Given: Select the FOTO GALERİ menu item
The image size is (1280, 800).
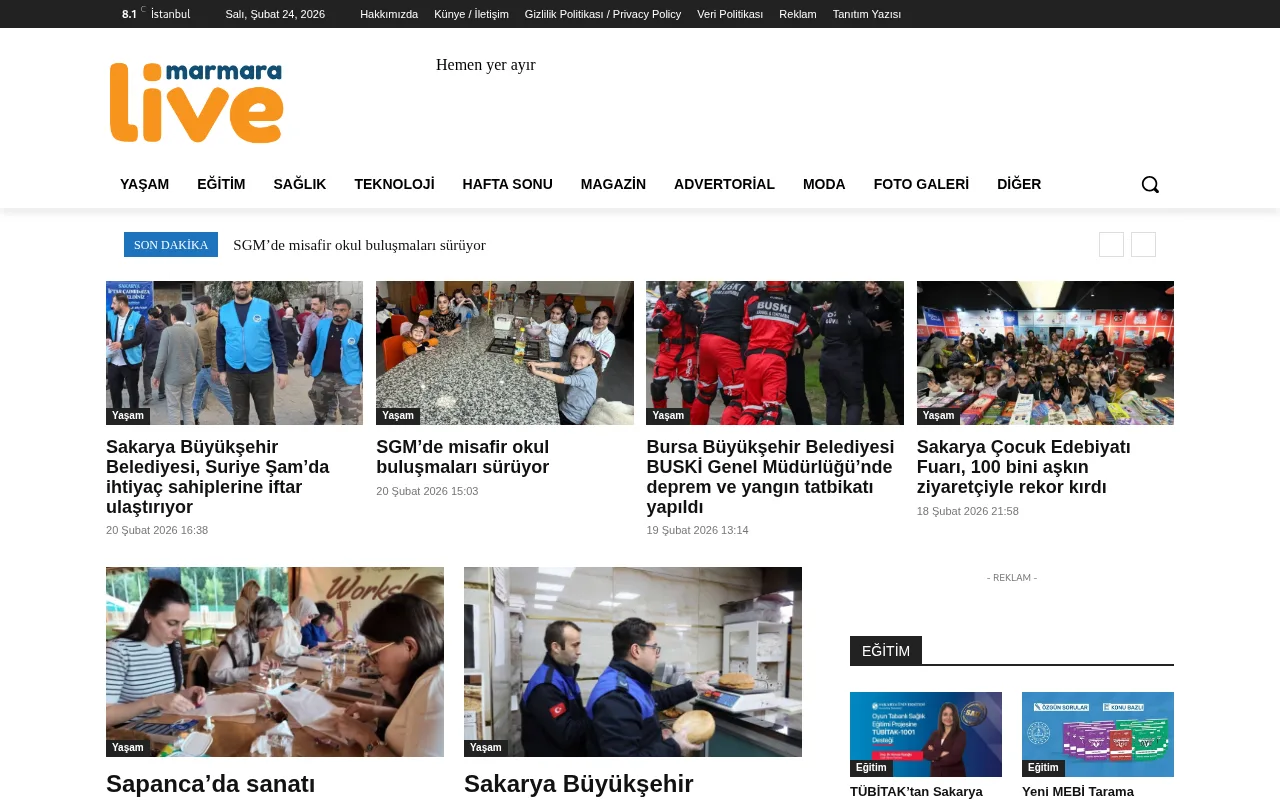Looking at the screenshot, I should (x=921, y=184).
